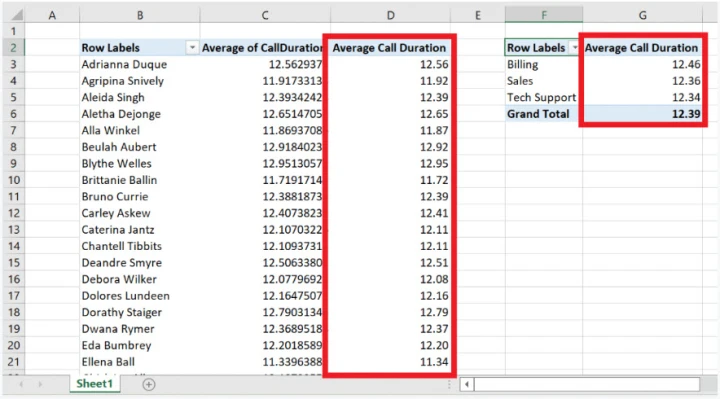Click the horizontal scrollbar left arrow
The height and width of the screenshot is (399, 720).
click(x=467, y=384)
